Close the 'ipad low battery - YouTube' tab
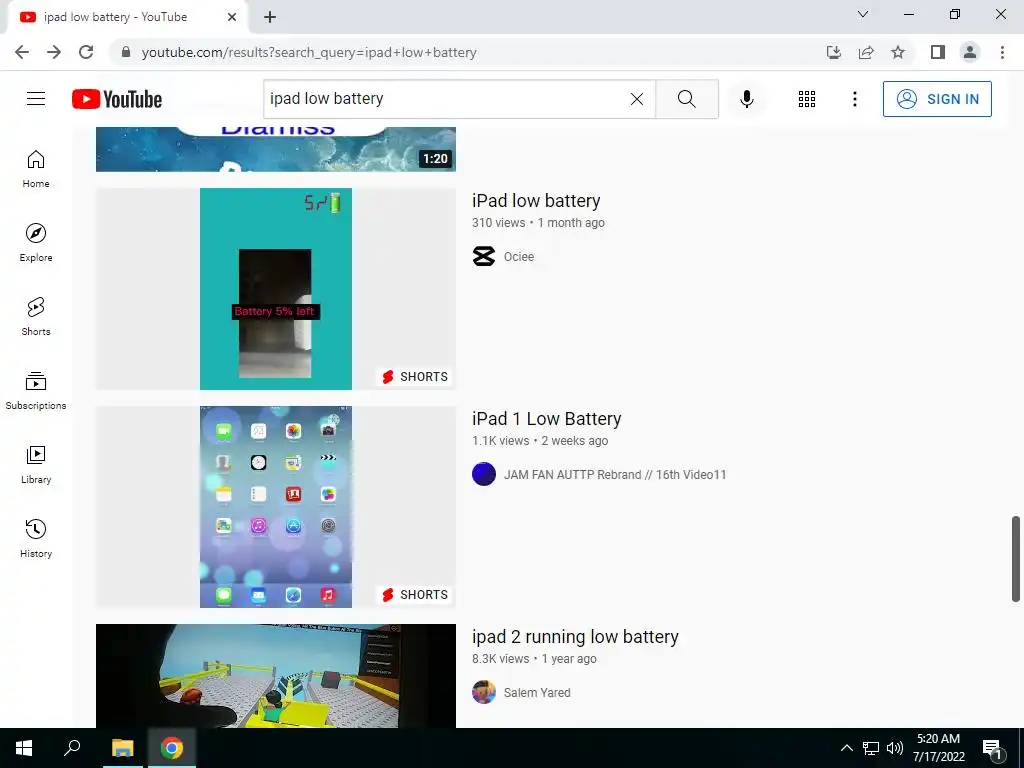1024x768 pixels. (232, 17)
